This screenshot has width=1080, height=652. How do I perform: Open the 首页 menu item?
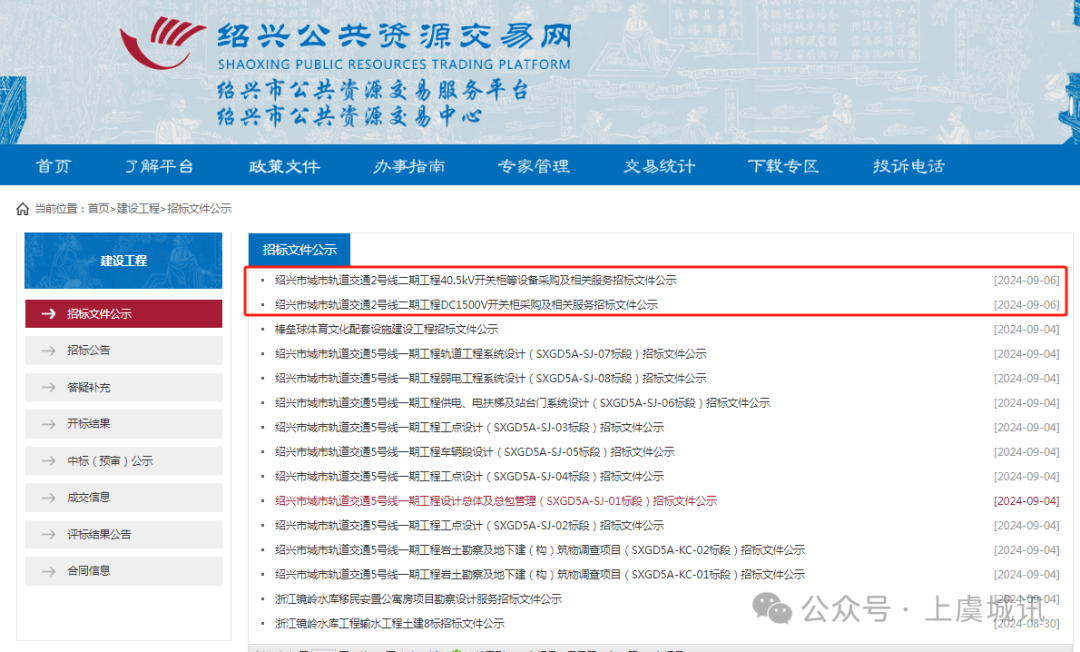53,166
